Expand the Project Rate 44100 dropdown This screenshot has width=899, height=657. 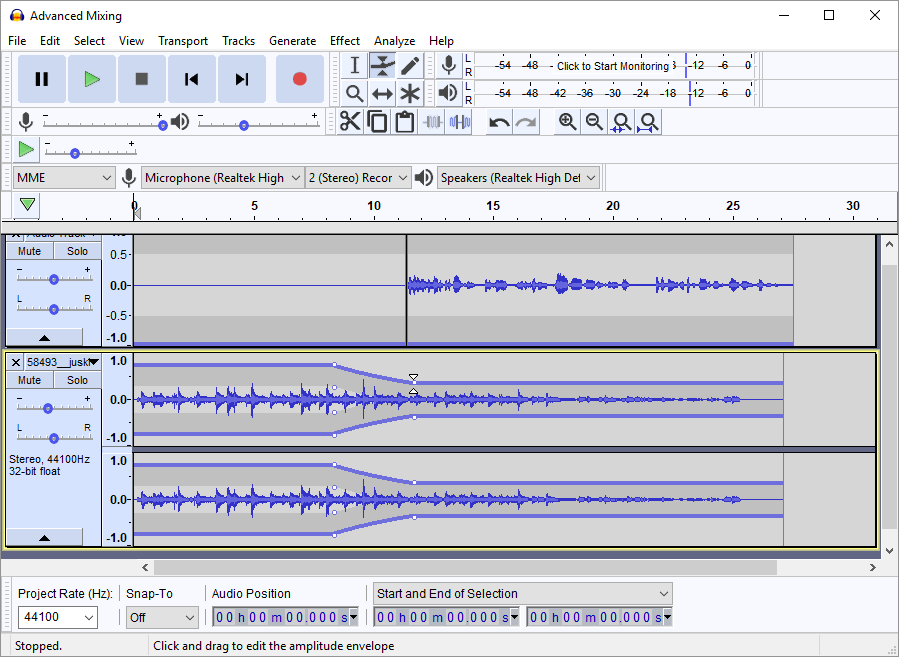coord(58,618)
